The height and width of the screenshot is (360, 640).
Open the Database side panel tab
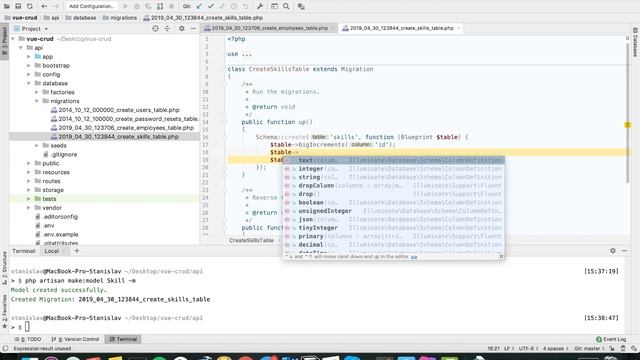coord(635,43)
